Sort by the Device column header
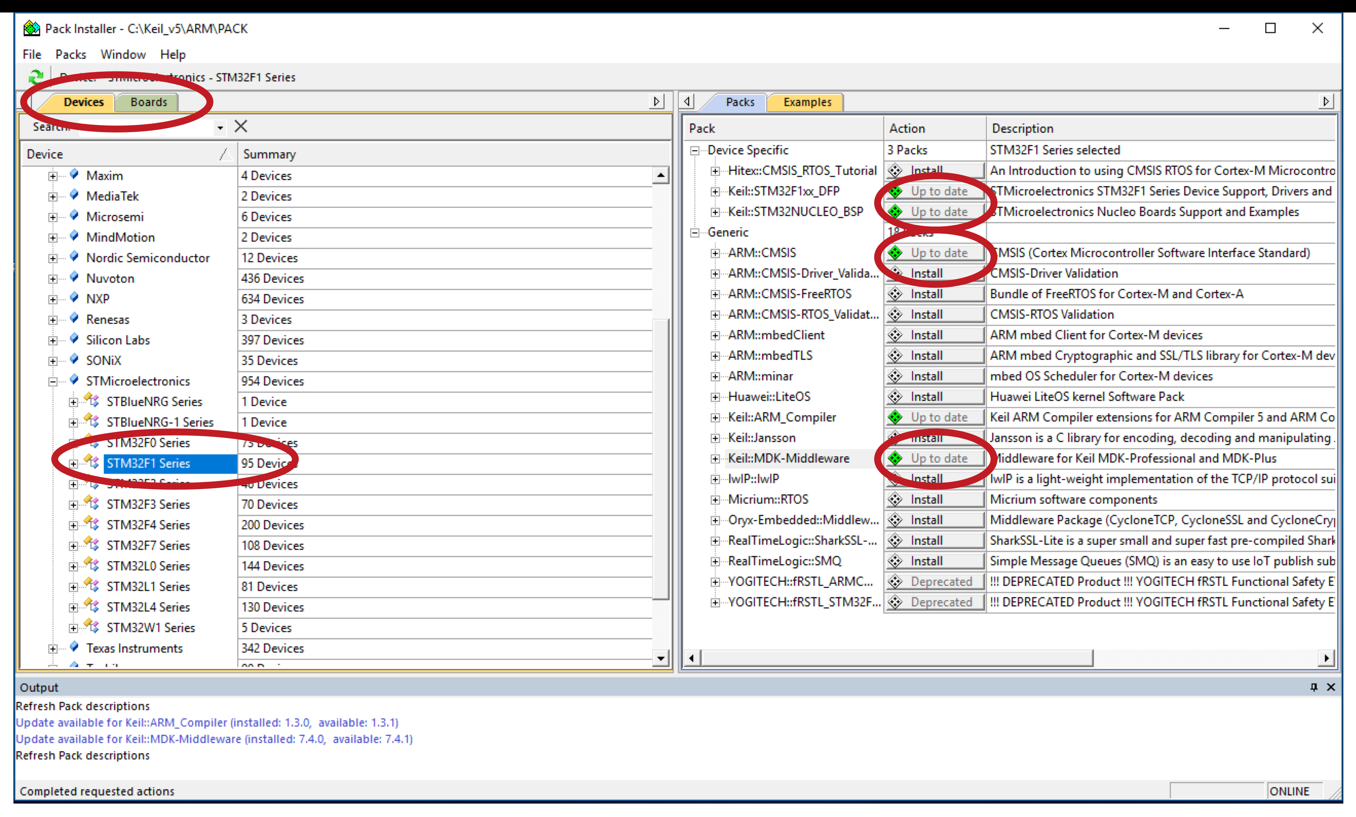The height and width of the screenshot is (817, 1356). (x=127, y=154)
